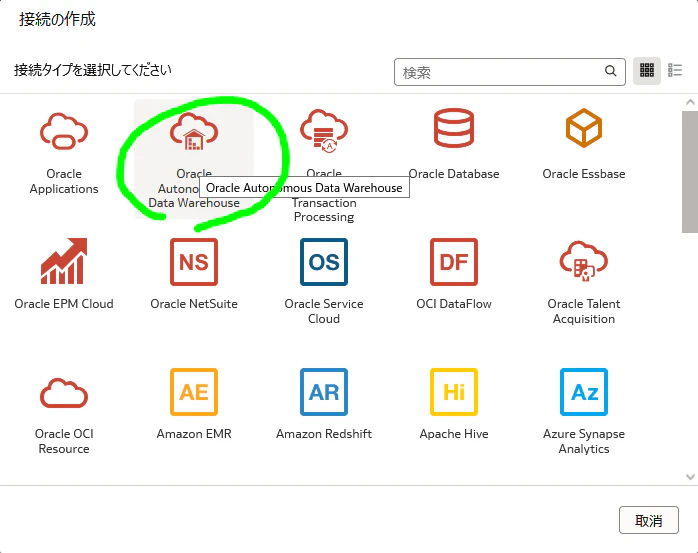The height and width of the screenshot is (553, 698).
Task: Select the Oracle NetSuite NS icon
Action: (x=194, y=262)
